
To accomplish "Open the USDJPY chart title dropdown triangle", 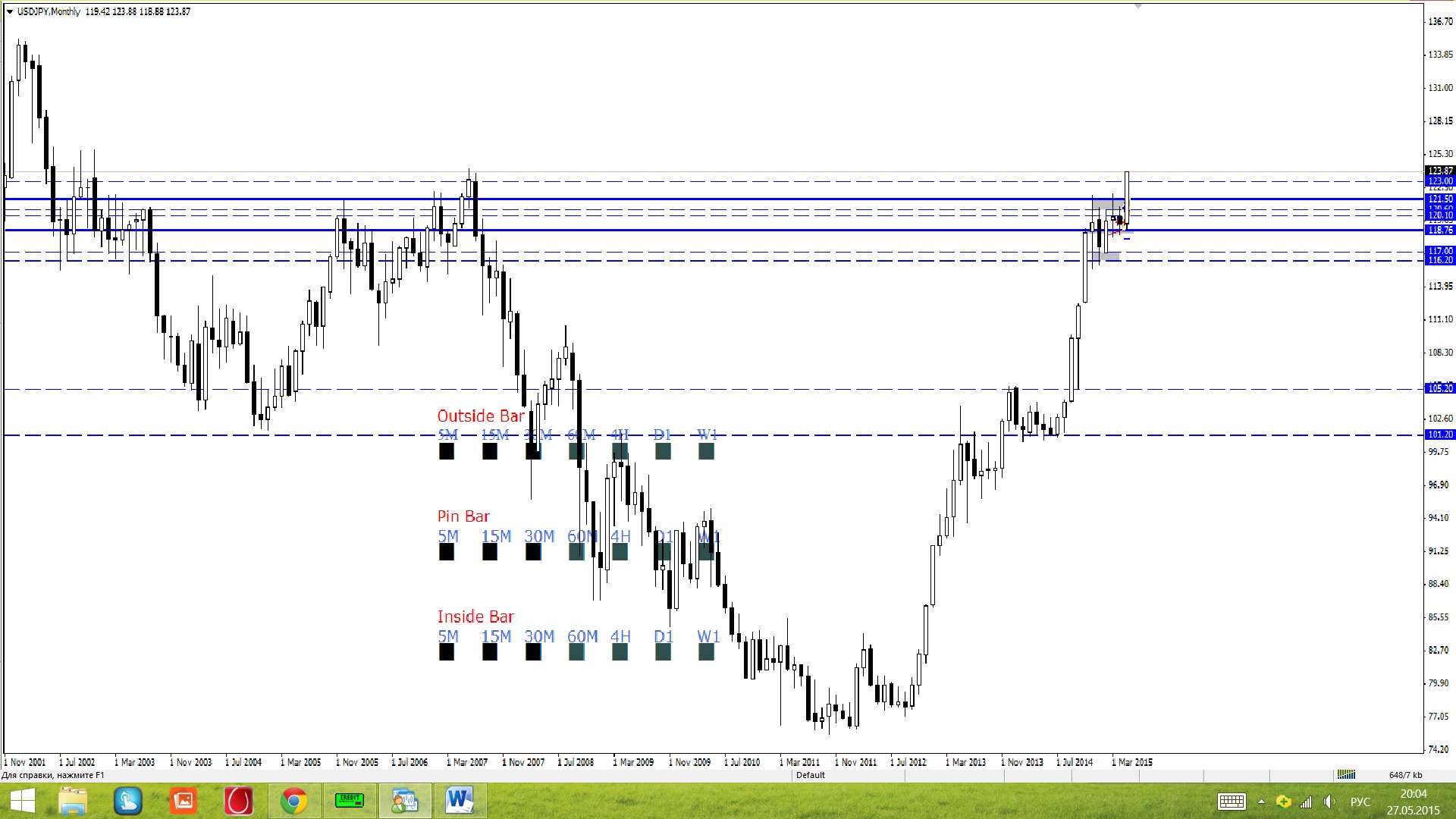I will coord(10,11).
